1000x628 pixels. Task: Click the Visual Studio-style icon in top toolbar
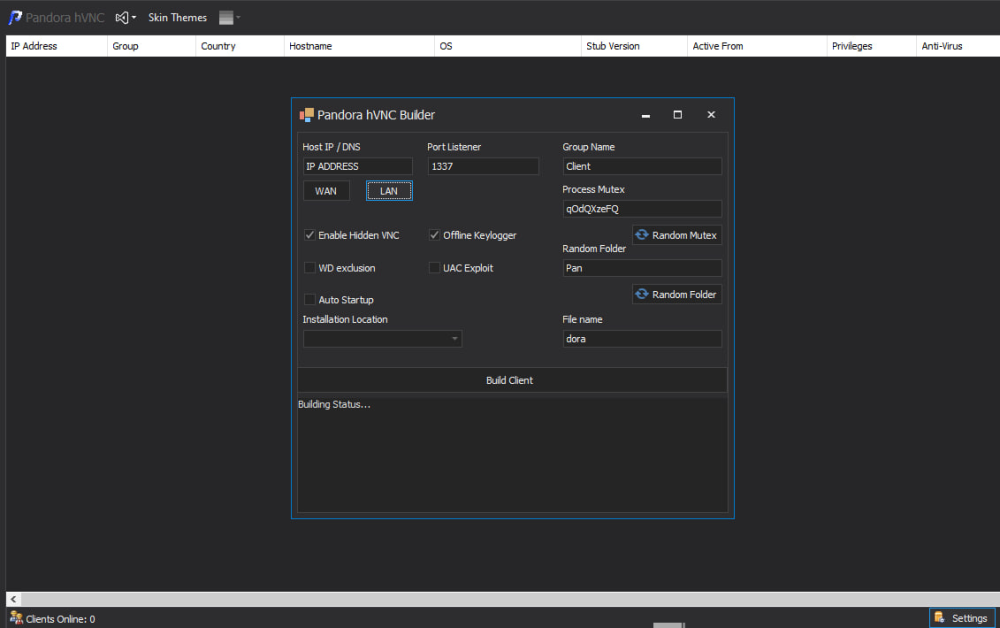pos(122,18)
